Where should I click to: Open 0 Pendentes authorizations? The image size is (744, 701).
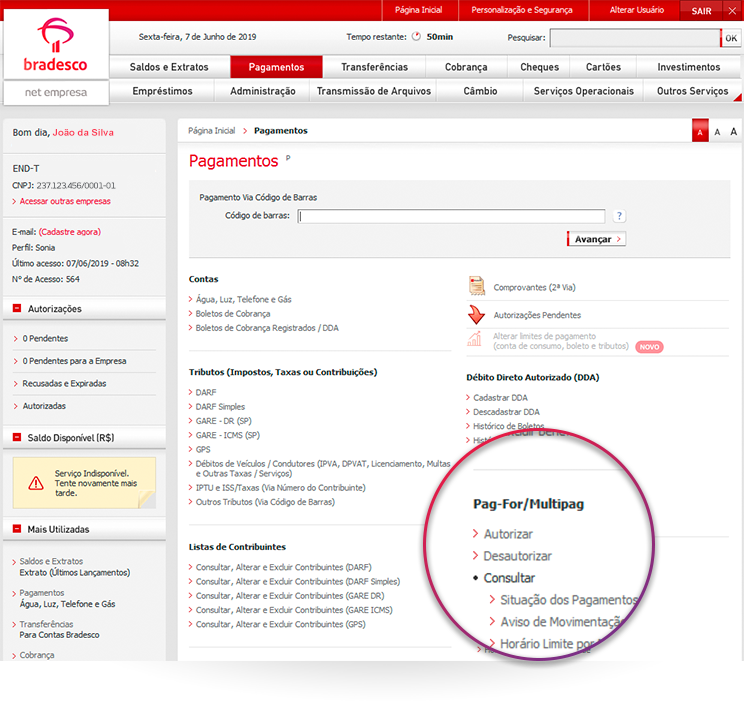click(x=45, y=338)
